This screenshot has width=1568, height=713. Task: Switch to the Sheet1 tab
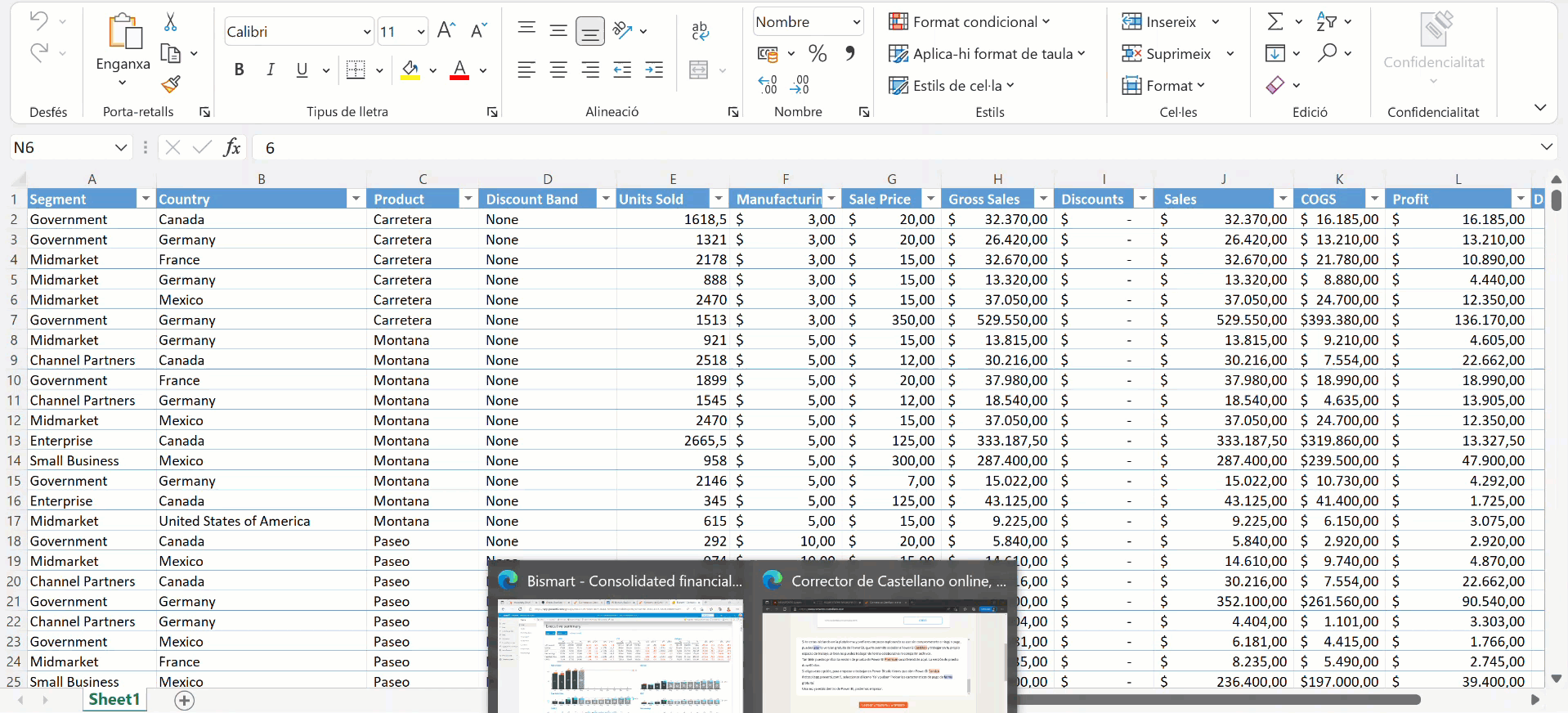point(114,700)
